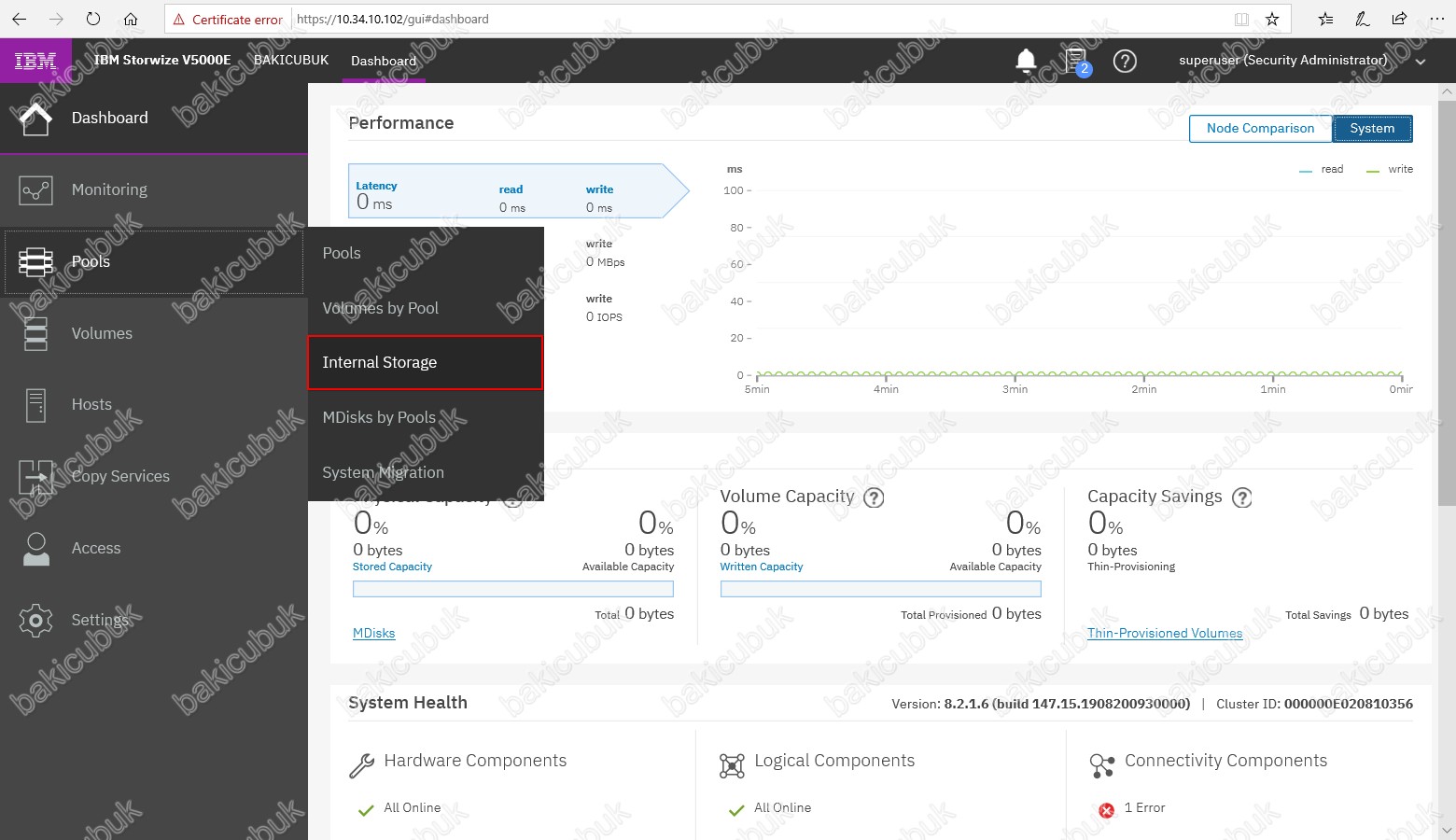Image resolution: width=1456 pixels, height=840 pixels.
Task: Open the help question mark icon
Action: tap(1126, 62)
